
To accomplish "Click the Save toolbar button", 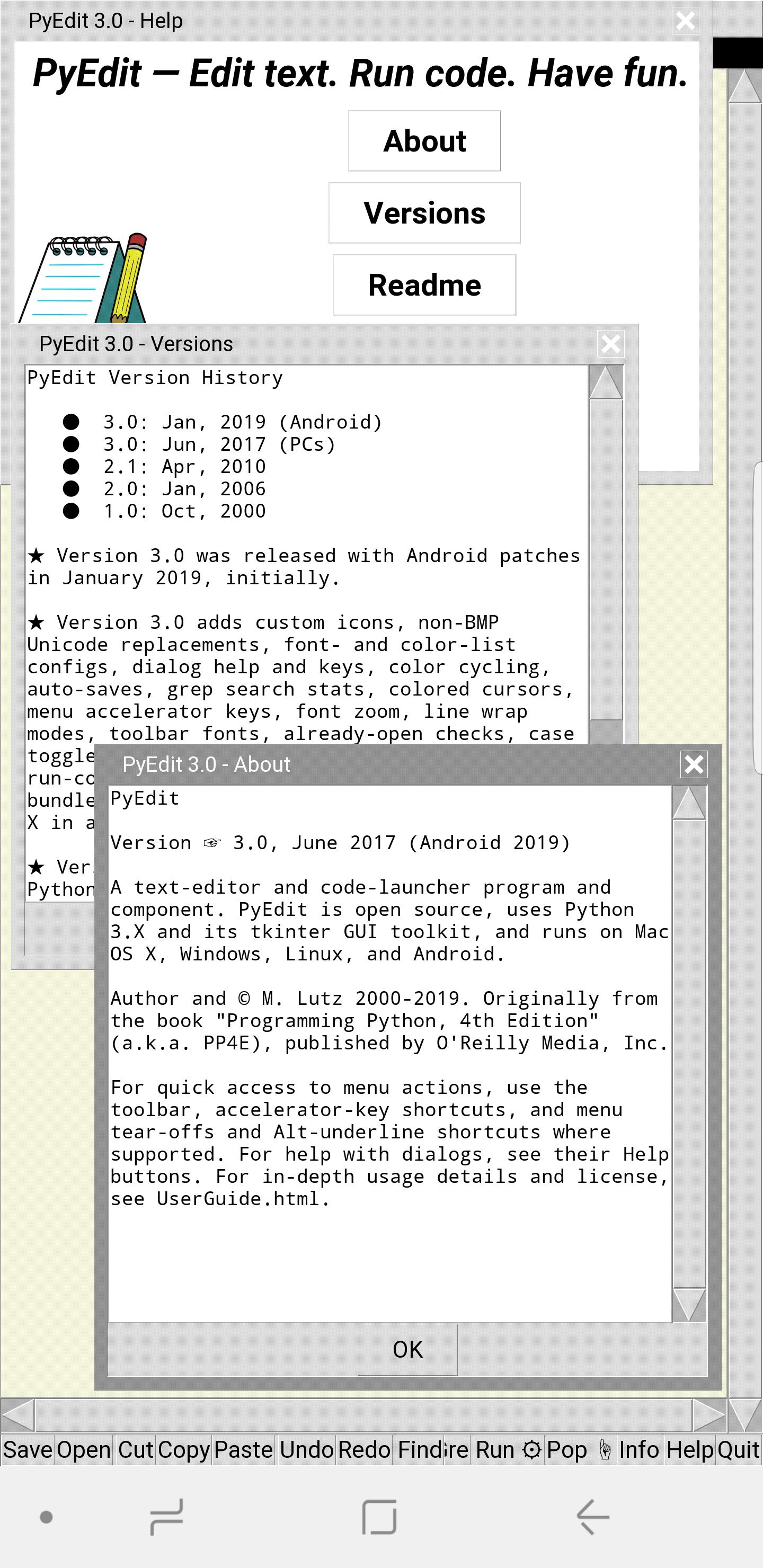I will coord(28,1450).
